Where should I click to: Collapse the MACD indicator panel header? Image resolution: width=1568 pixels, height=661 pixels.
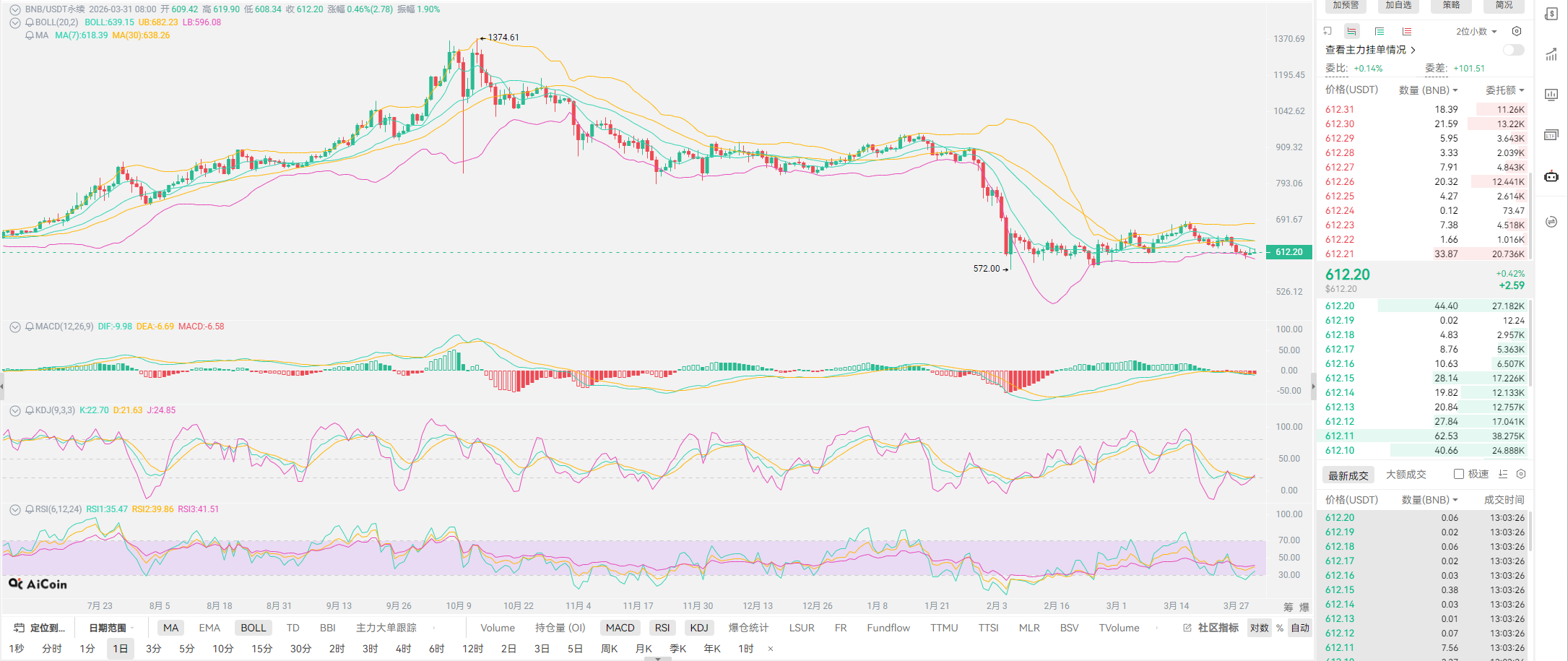(14, 327)
